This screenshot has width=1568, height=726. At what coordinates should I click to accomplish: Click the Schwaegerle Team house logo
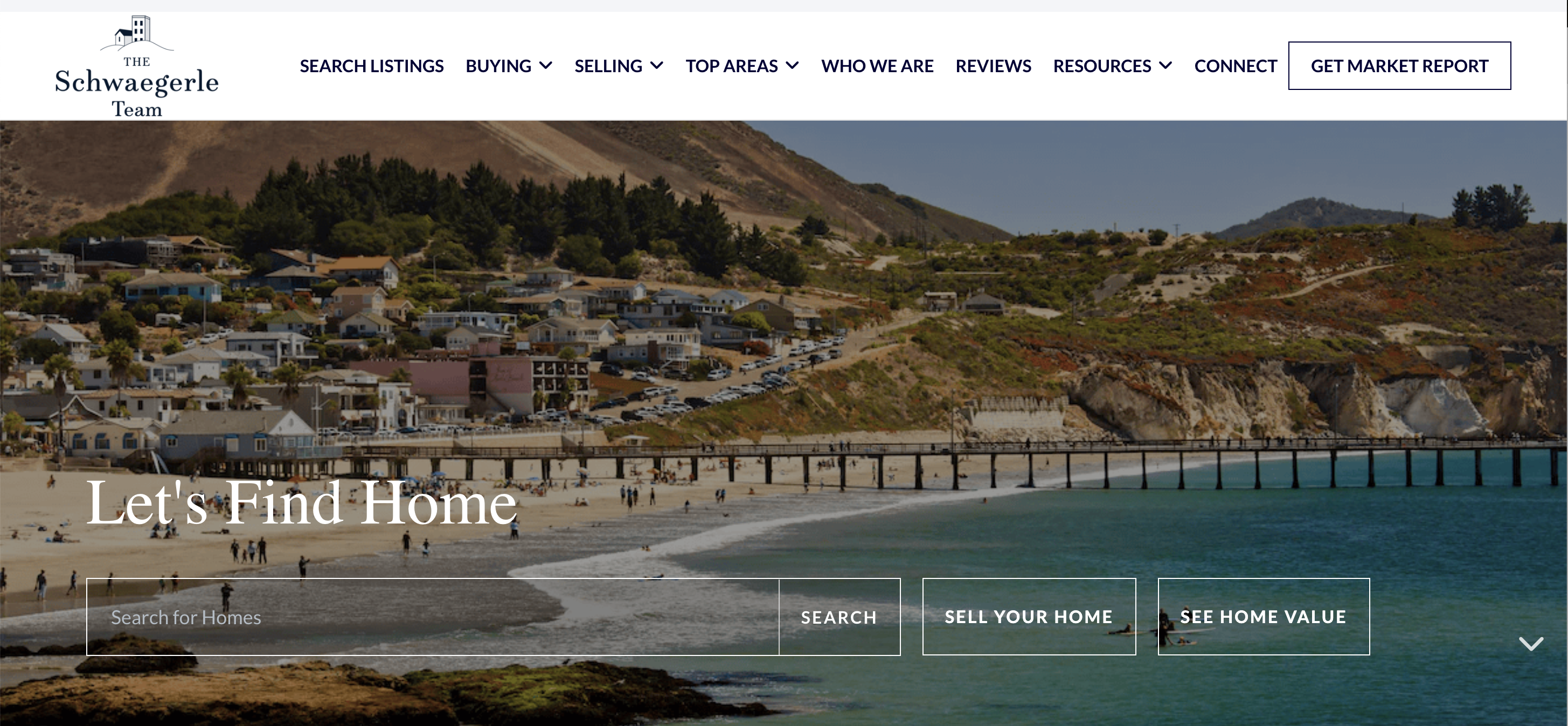pyautogui.click(x=136, y=66)
